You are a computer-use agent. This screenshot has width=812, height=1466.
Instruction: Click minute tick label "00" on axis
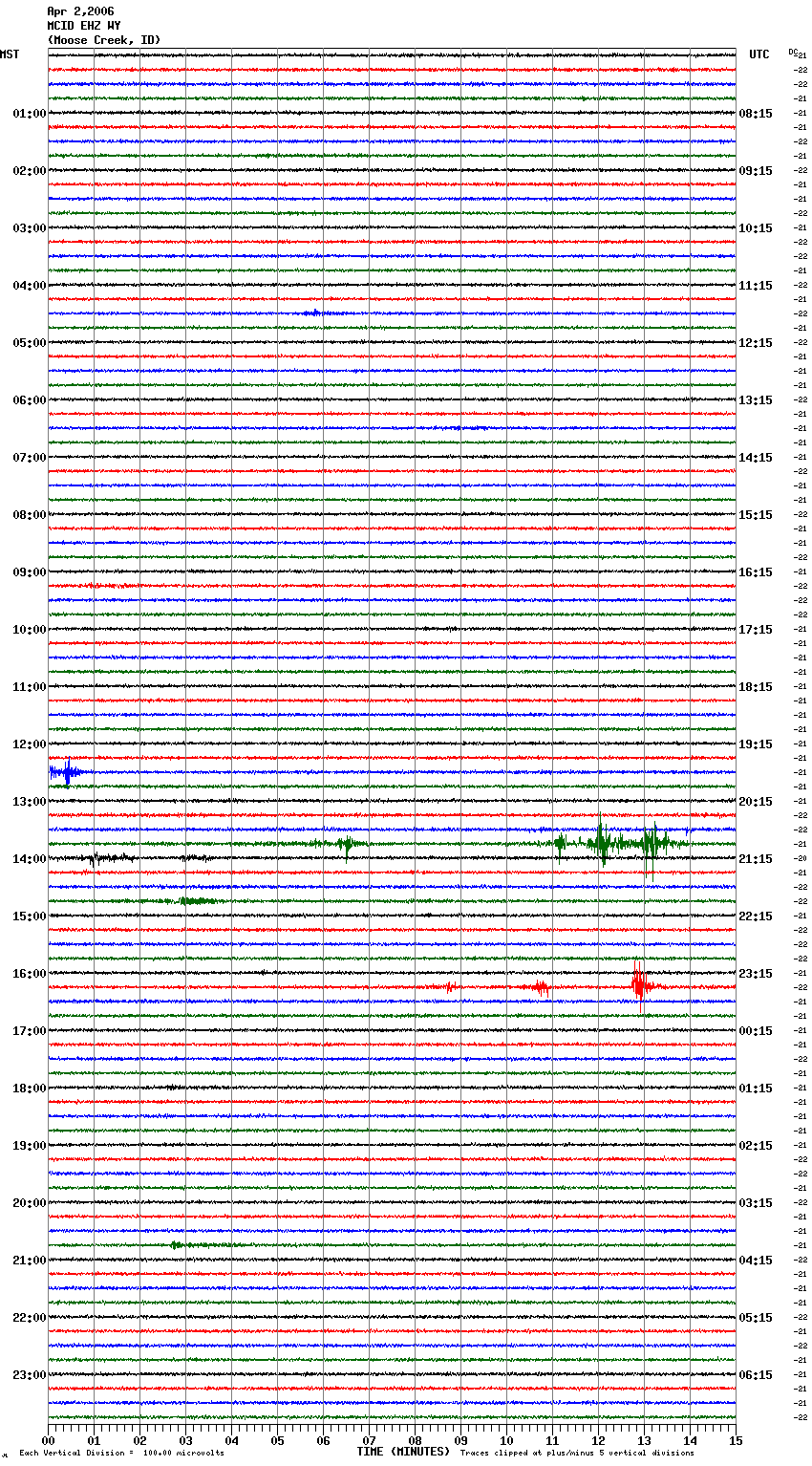[x=48, y=1440]
